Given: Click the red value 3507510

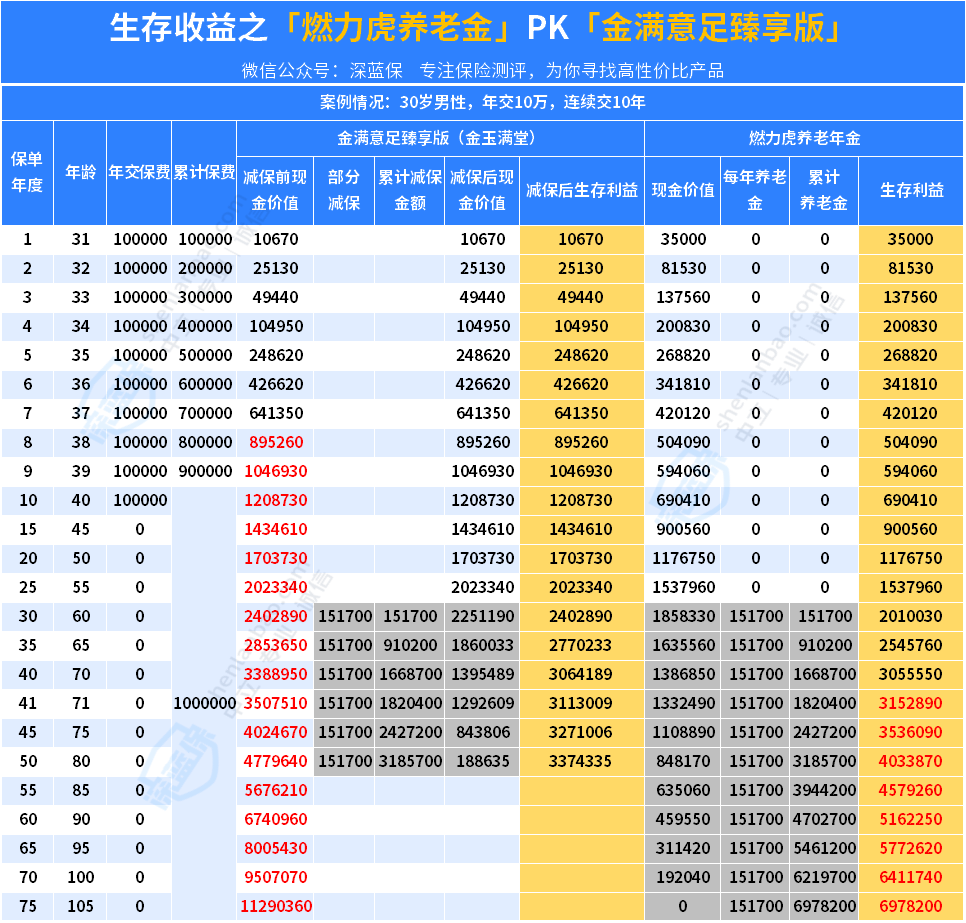Looking at the screenshot, I should pyautogui.click(x=275, y=703).
